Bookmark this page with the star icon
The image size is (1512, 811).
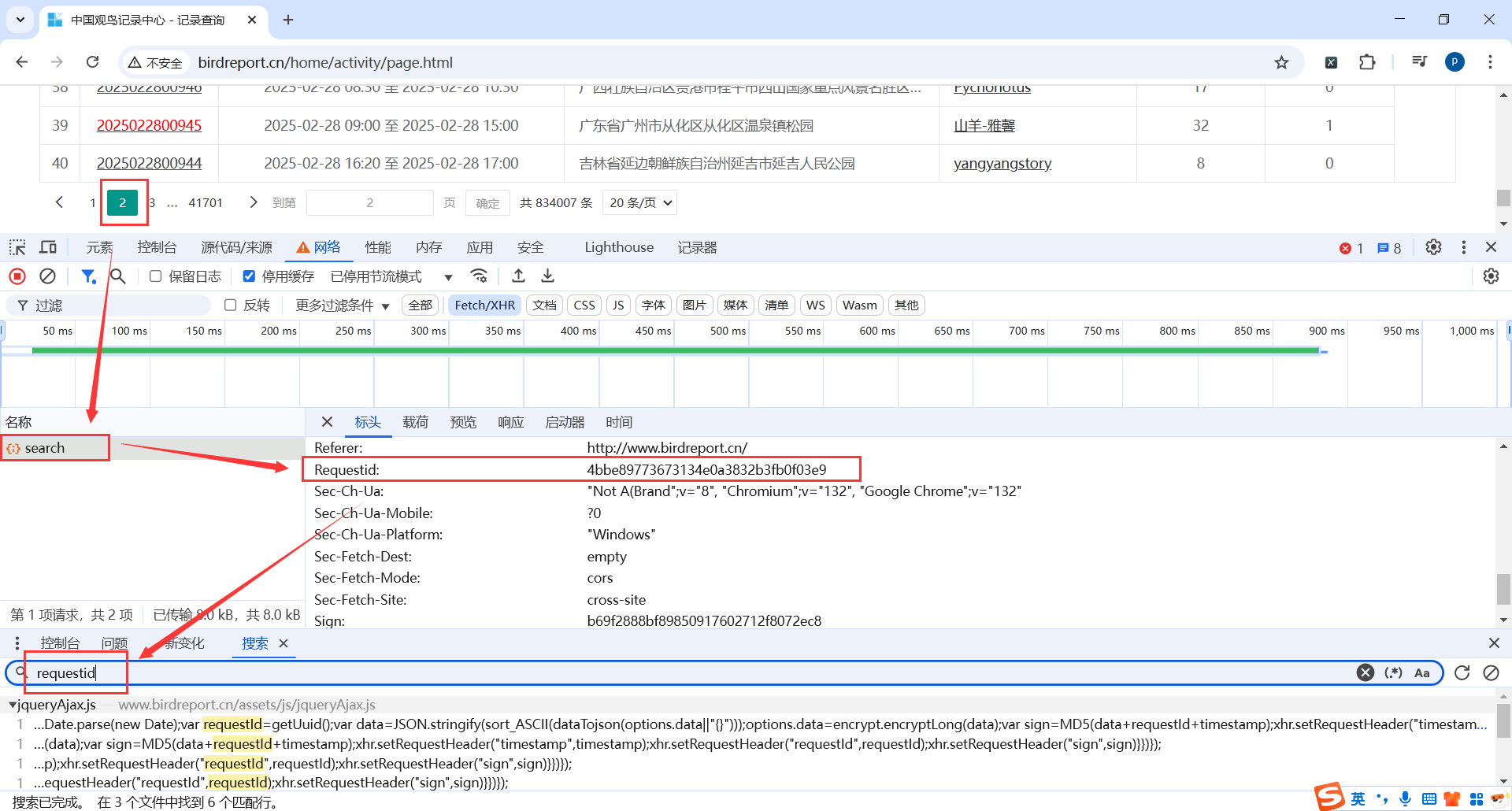coord(1281,62)
